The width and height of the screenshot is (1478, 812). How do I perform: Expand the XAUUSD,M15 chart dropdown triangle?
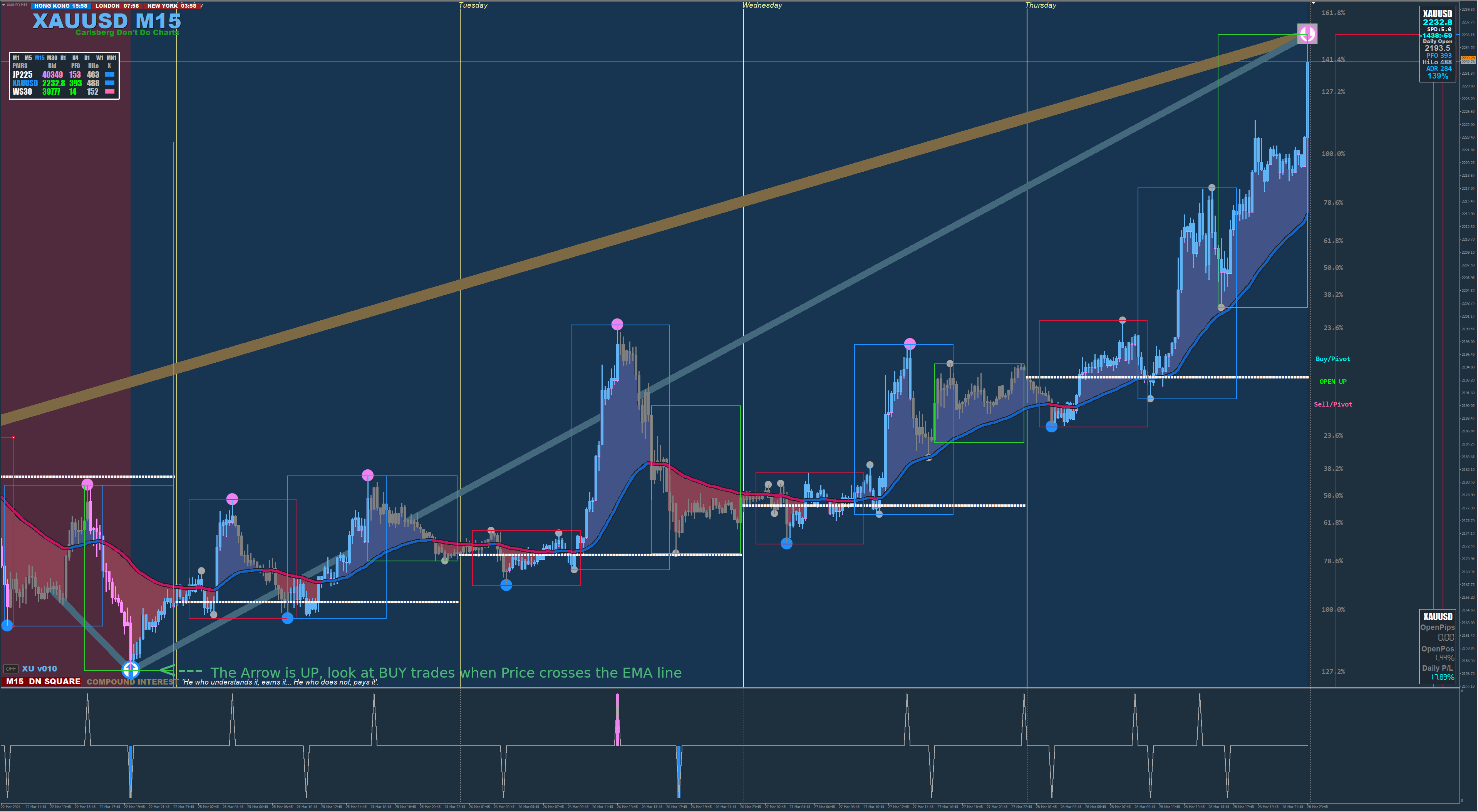pos(3,5)
